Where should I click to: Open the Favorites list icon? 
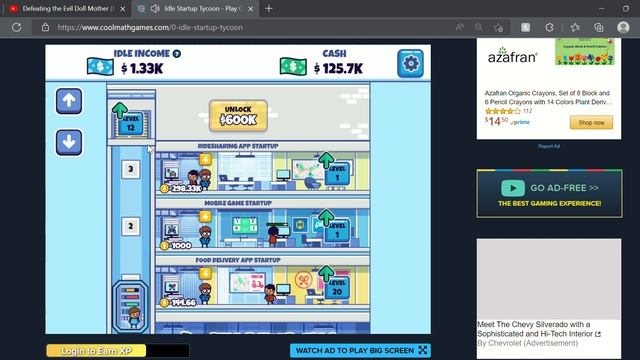click(x=575, y=27)
